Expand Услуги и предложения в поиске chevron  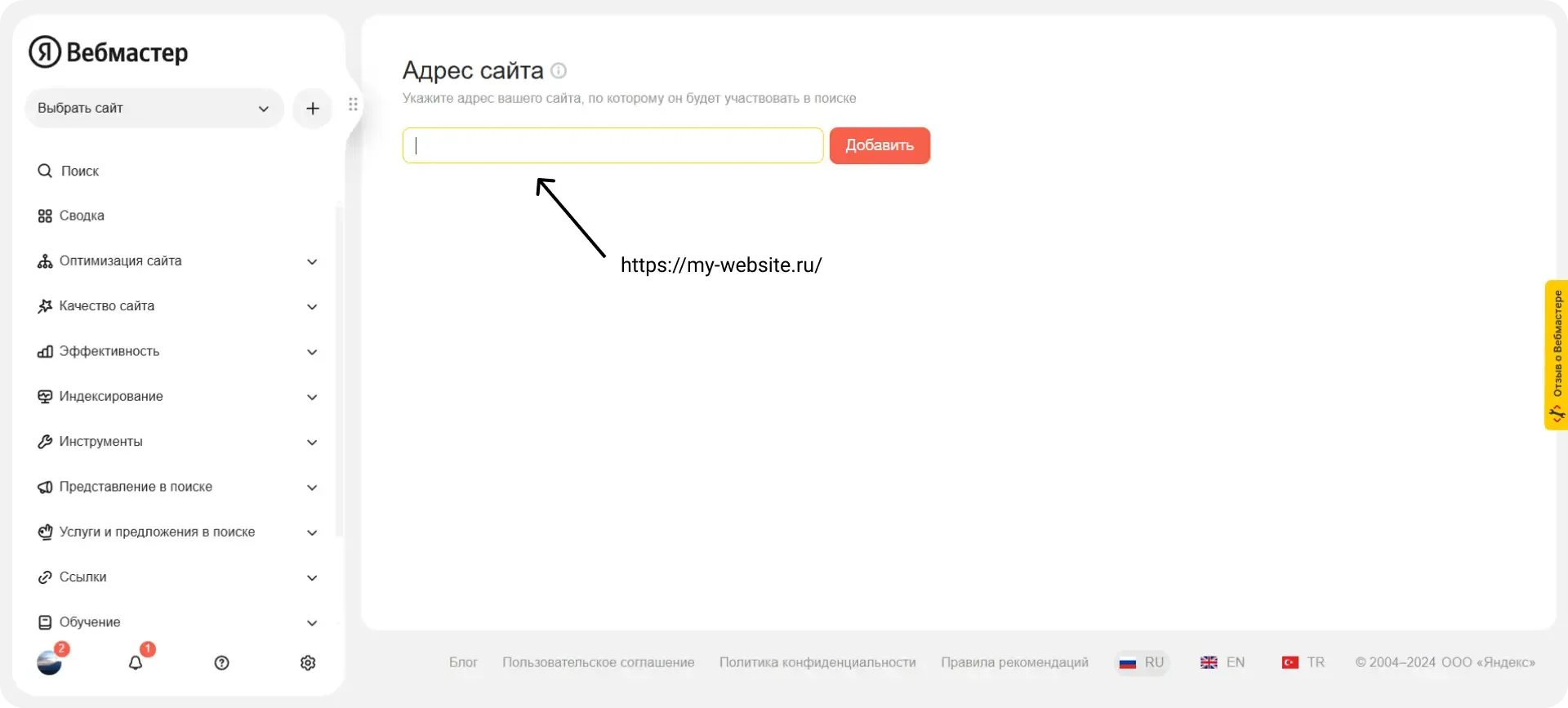coord(312,532)
